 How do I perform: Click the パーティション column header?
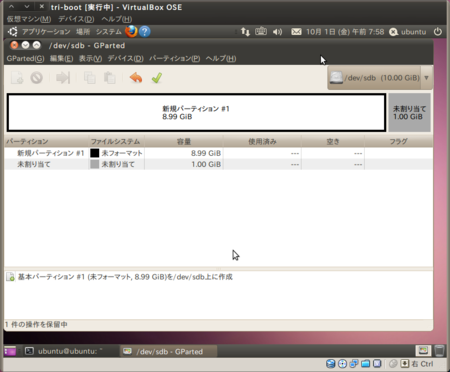[47, 141]
